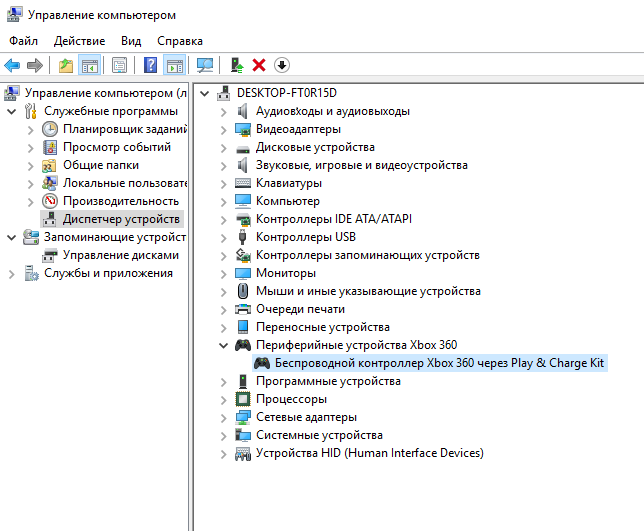Screen dimensions: 644x531
Task: Click the Просмотр событий event log icon
Action: pos(50,147)
